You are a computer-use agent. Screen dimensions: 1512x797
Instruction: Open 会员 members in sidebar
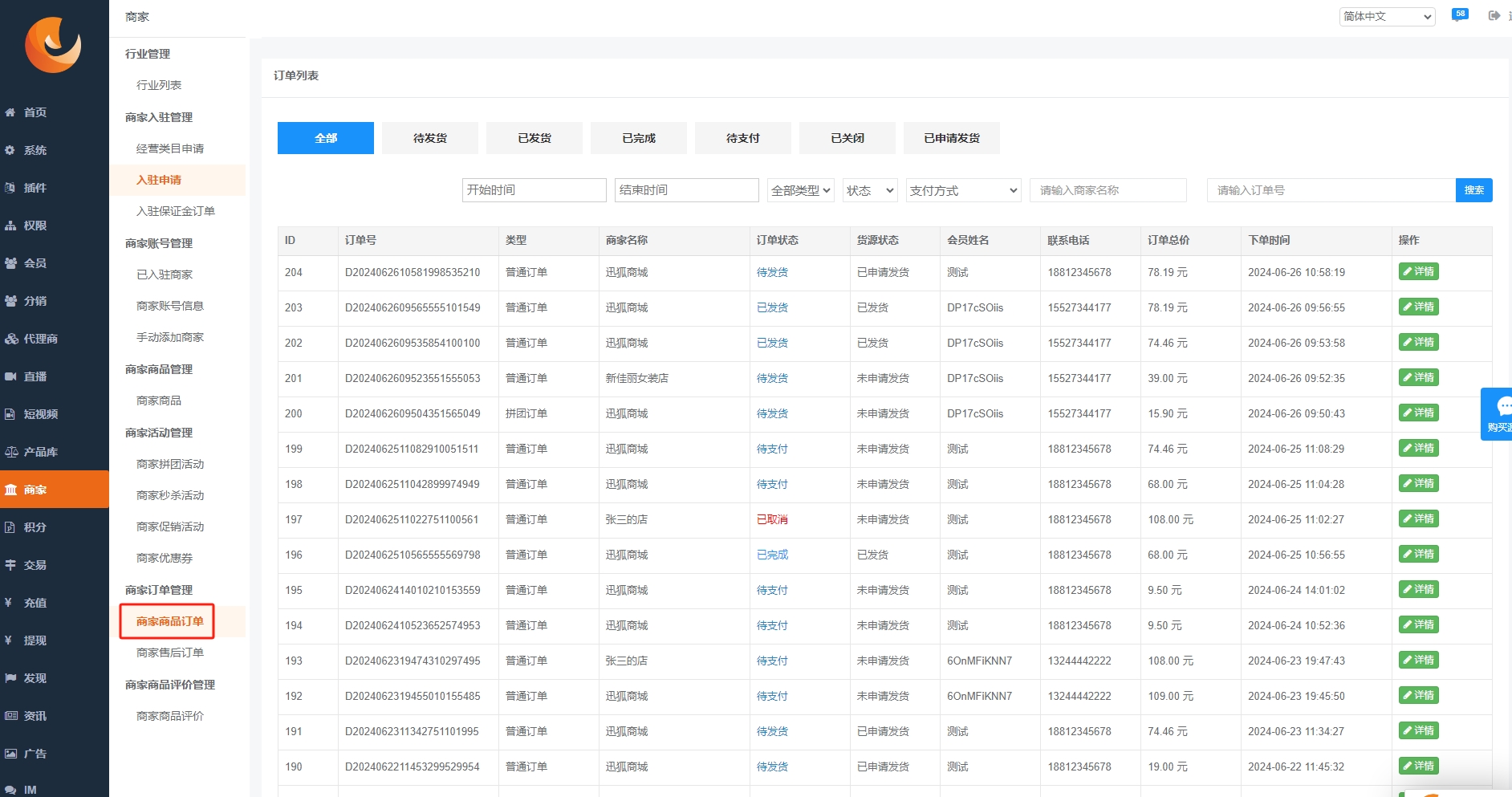55,263
